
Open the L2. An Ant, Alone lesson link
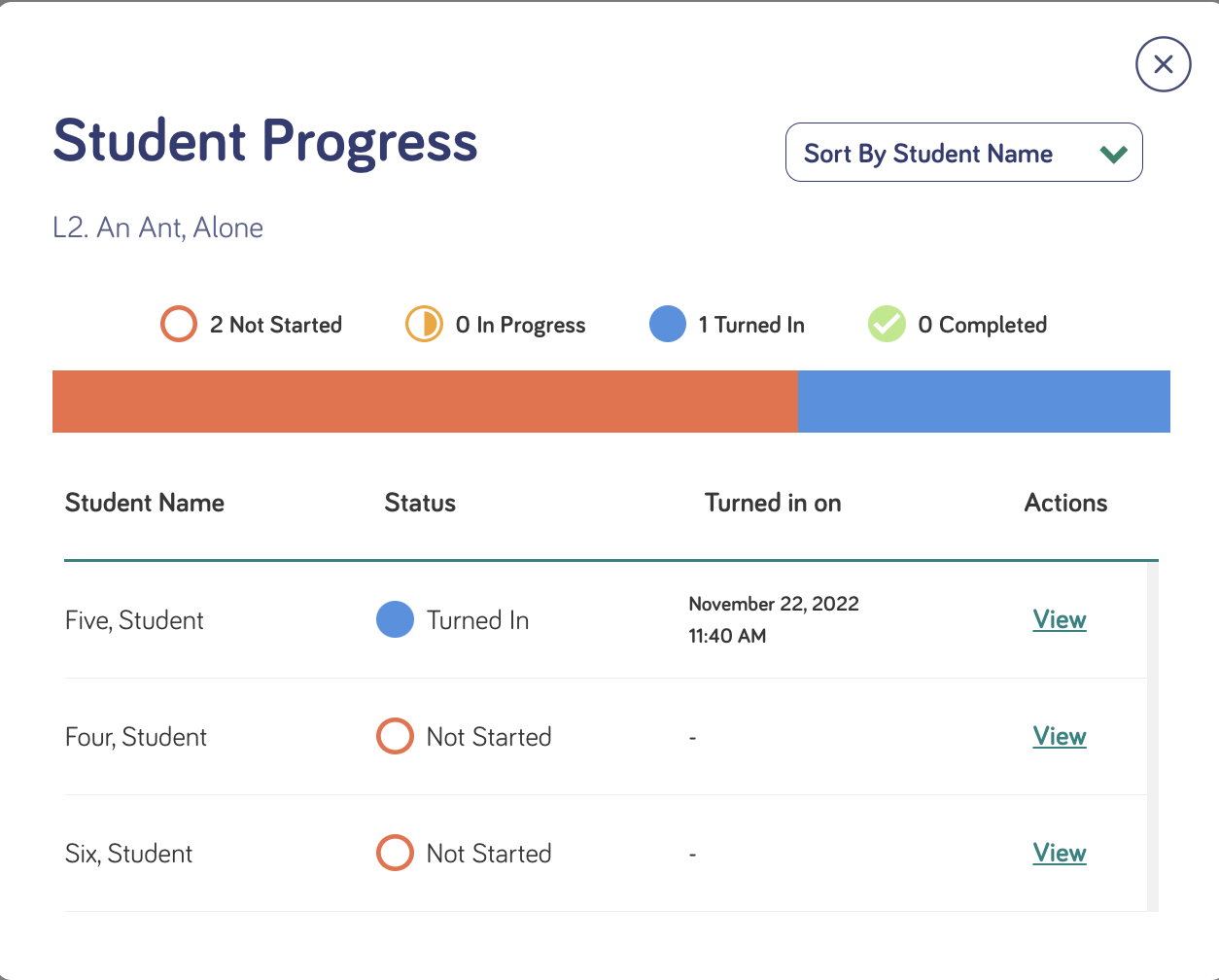tap(157, 227)
